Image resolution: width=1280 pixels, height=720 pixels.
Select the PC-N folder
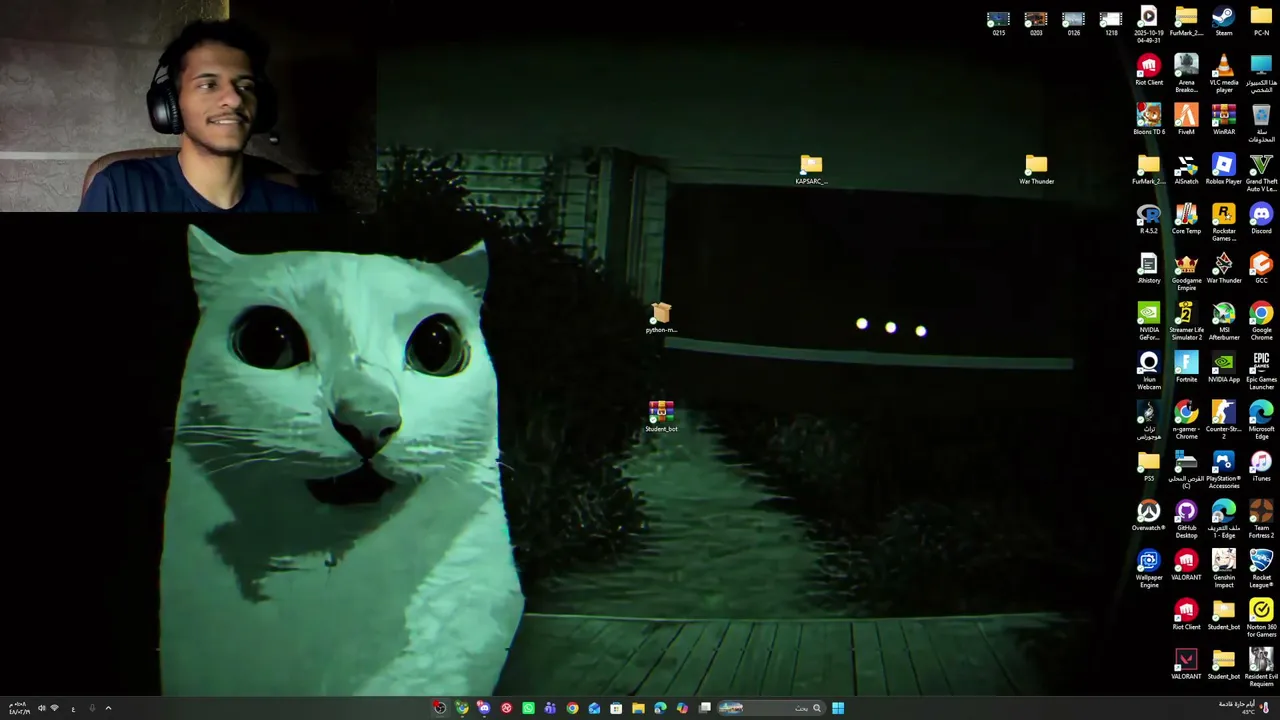pyautogui.click(x=1261, y=22)
